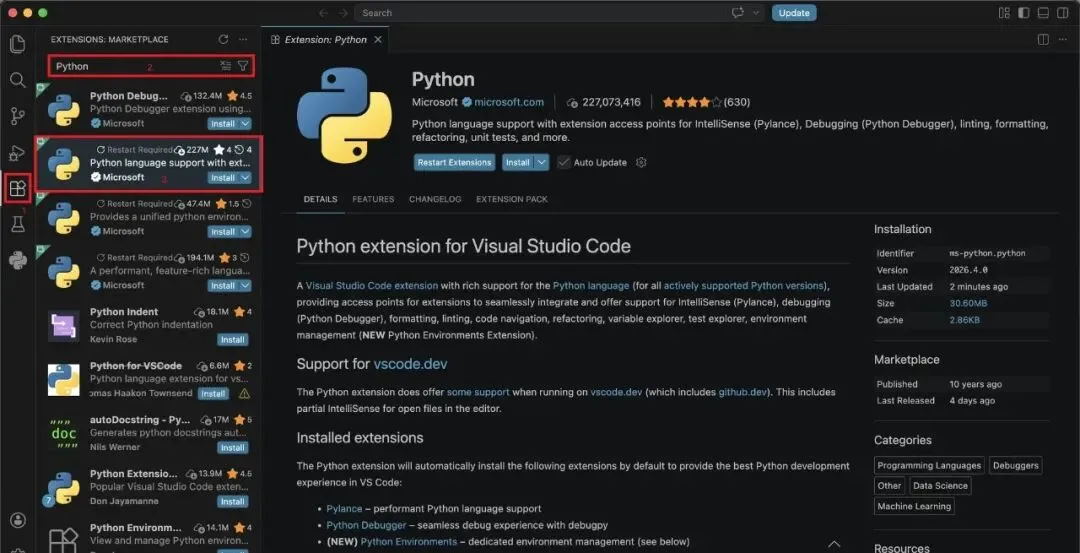The width and height of the screenshot is (1080, 553).
Task: Click the Python Indent extension icon
Action: tap(63, 326)
